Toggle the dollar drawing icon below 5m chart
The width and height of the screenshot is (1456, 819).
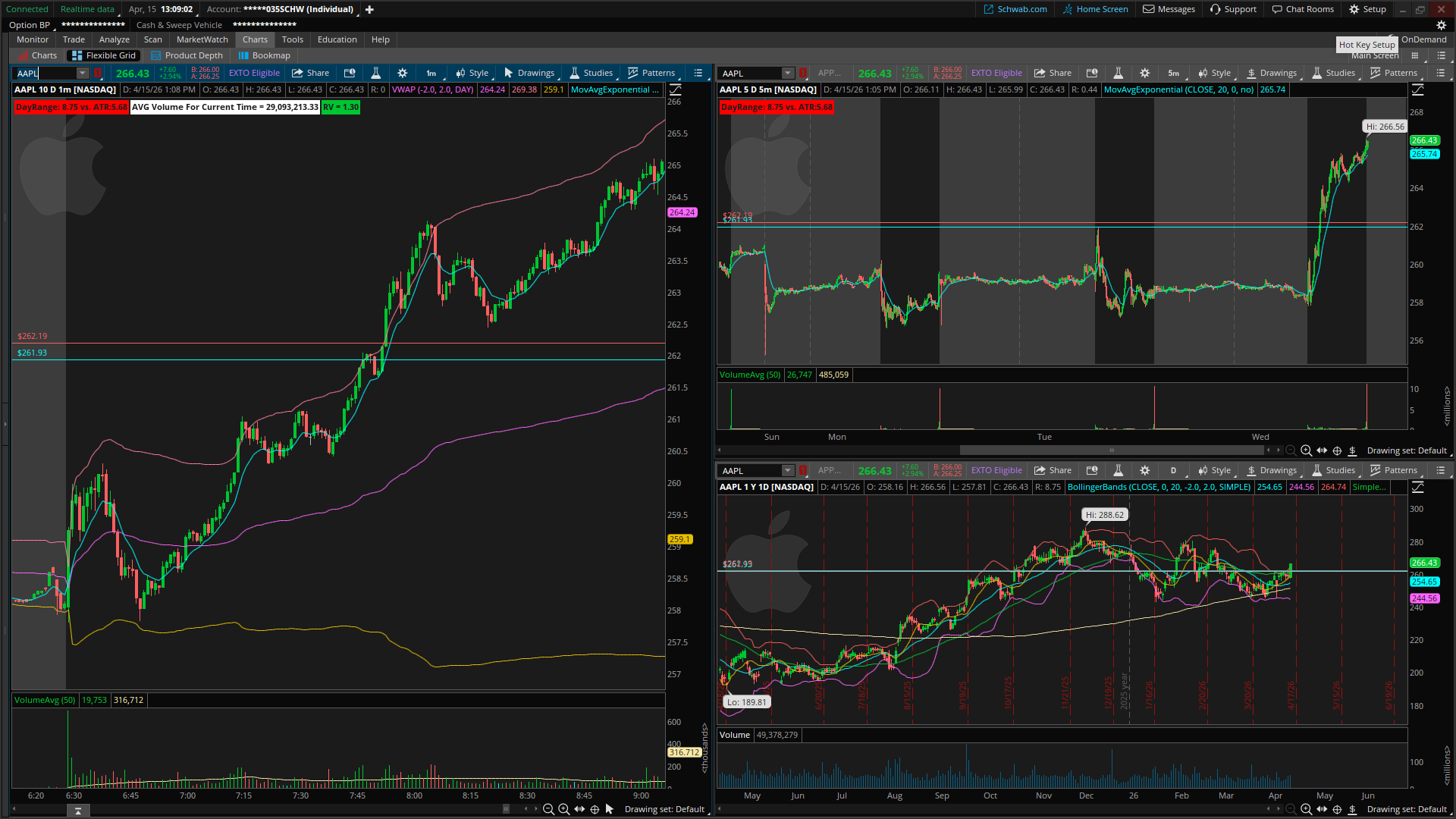[1352, 451]
